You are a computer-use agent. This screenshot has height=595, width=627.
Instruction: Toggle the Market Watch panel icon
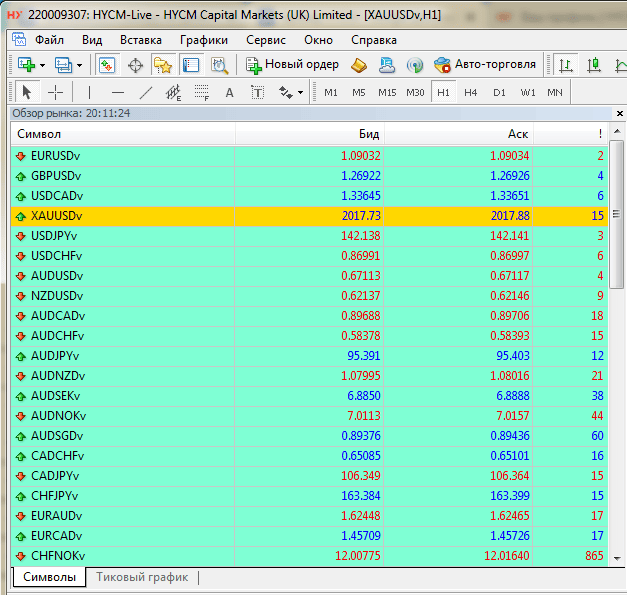(x=107, y=65)
